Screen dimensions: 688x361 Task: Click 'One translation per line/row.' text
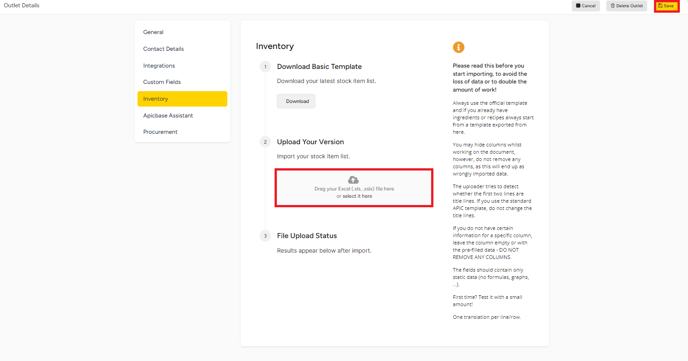487,317
